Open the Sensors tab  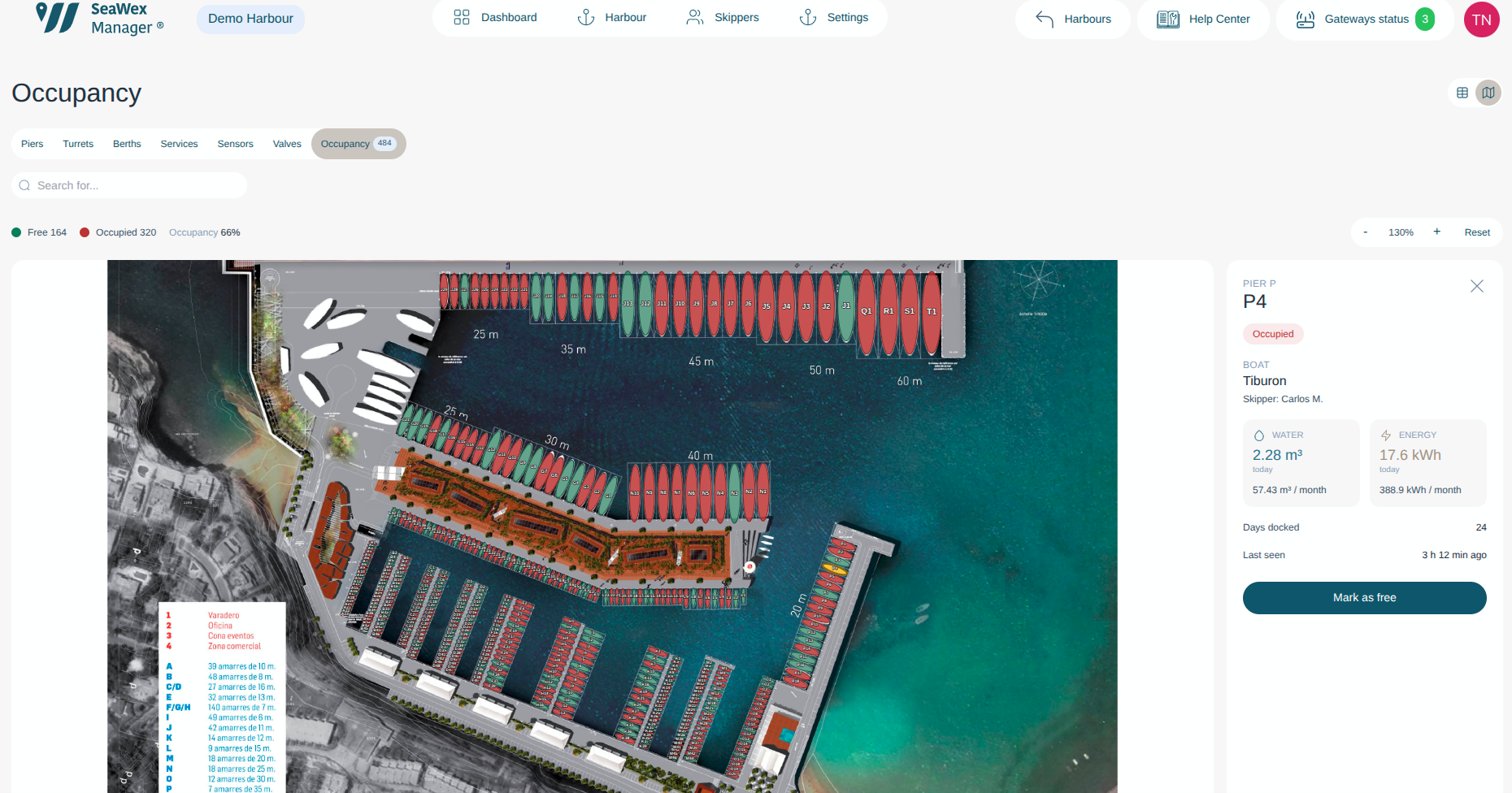click(x=236, y=144)
